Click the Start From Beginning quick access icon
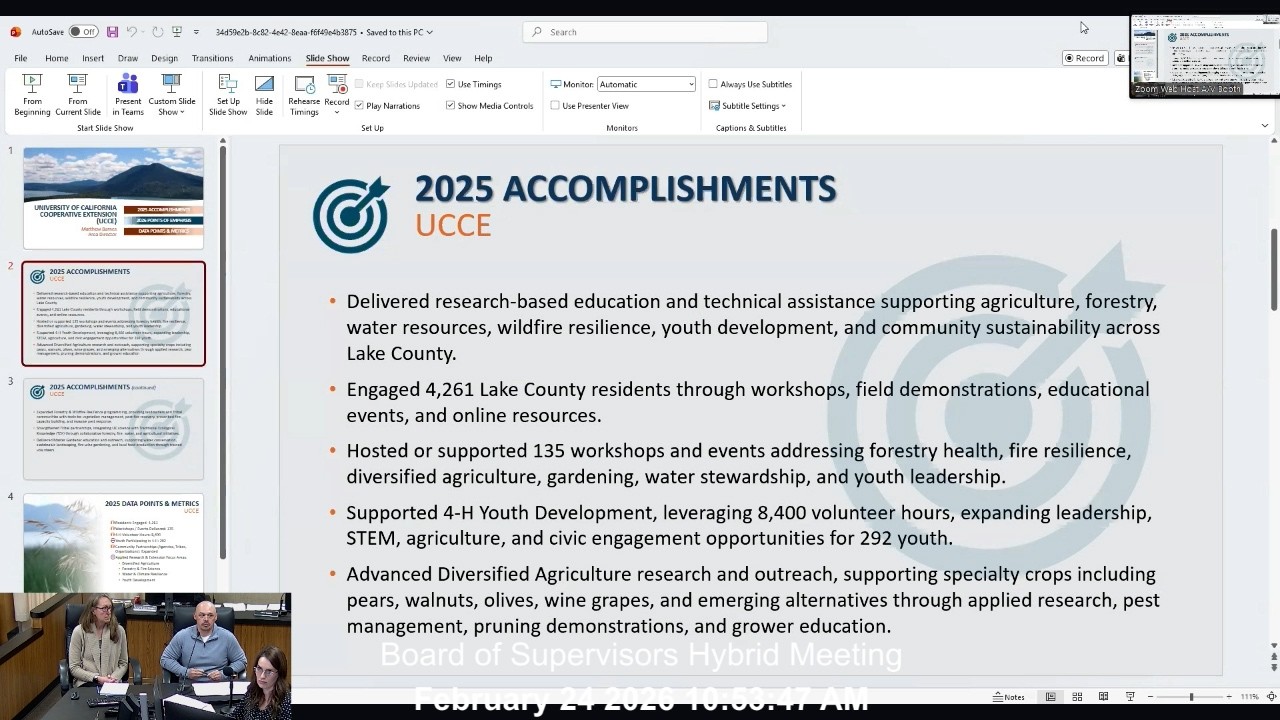 click(177, 32)
